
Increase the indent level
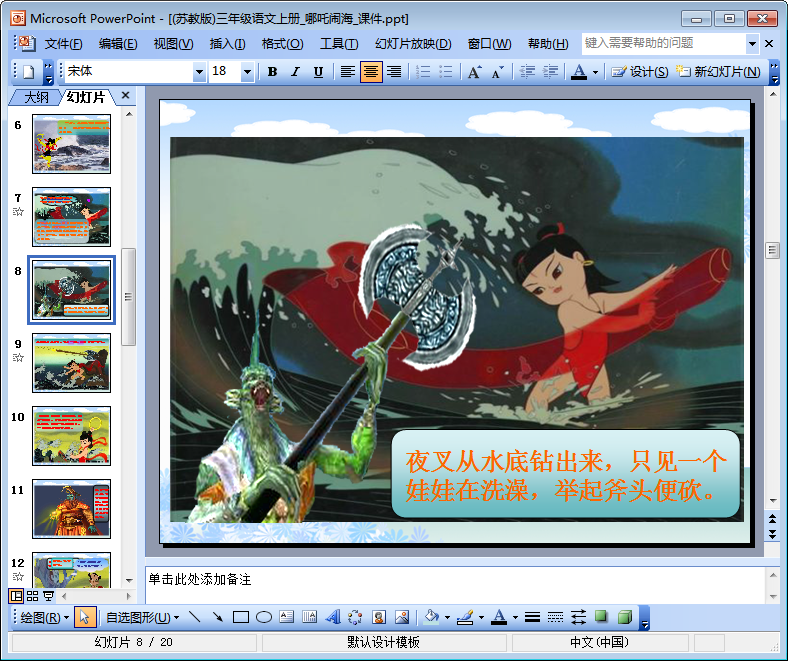pos(550,72)
